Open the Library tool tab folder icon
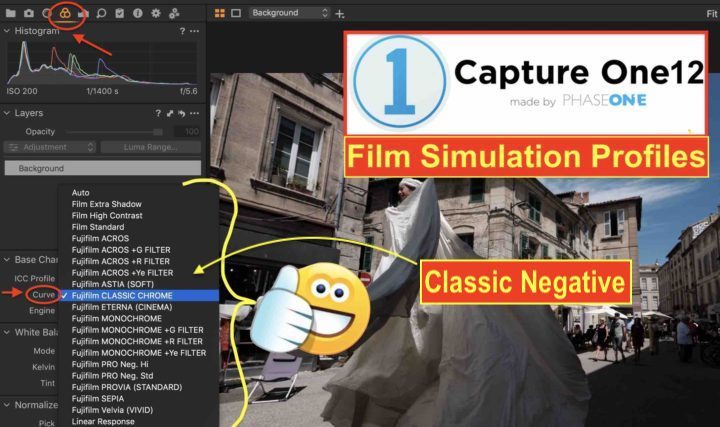This screenshot has width=720, height=427. click(x=11, y=13)
